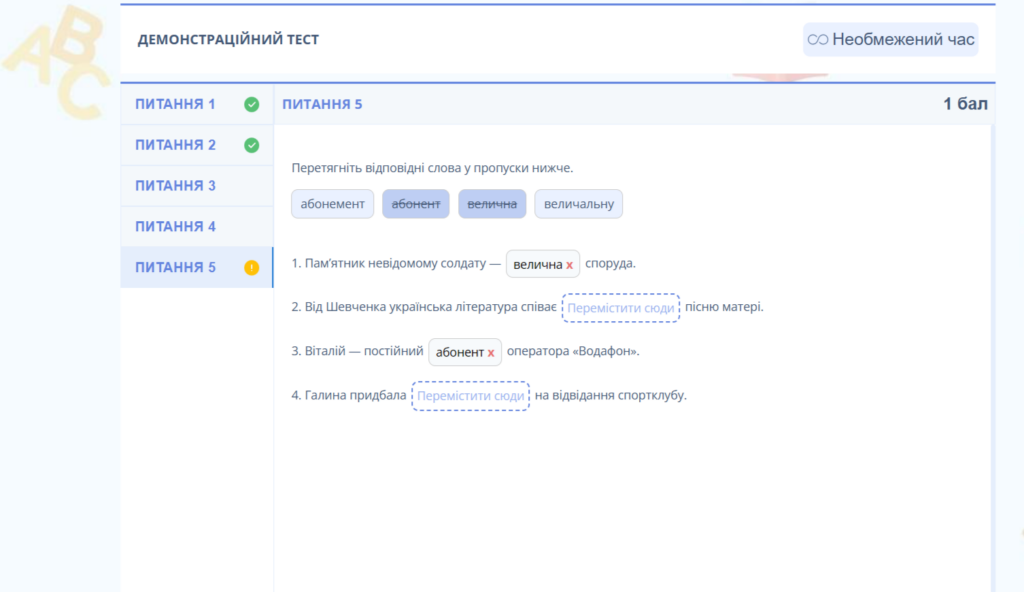Click the filled 'велична' slot in sentence 1
This screenshot has width=1024, height=592.
537,265
